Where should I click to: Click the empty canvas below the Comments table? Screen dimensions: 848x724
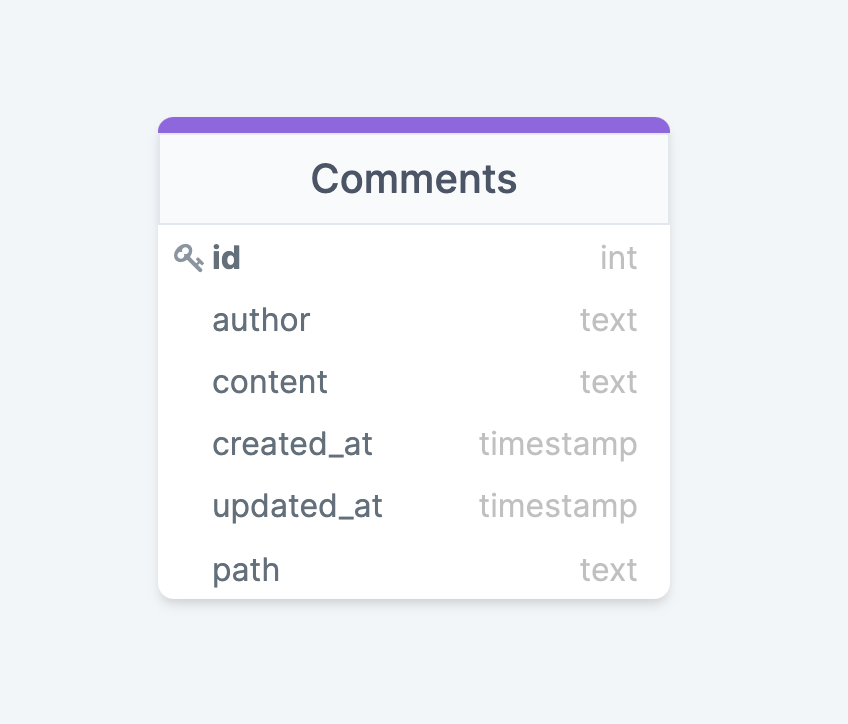point(413,662)
